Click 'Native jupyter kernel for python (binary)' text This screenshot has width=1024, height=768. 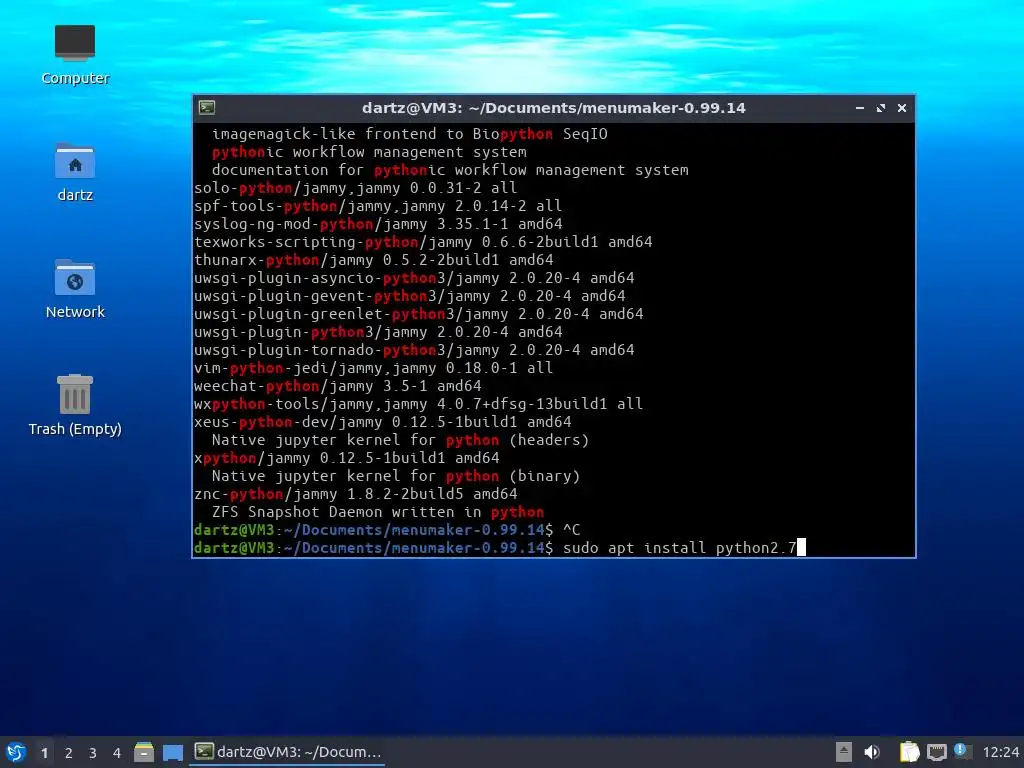click(x=396, y=476)
